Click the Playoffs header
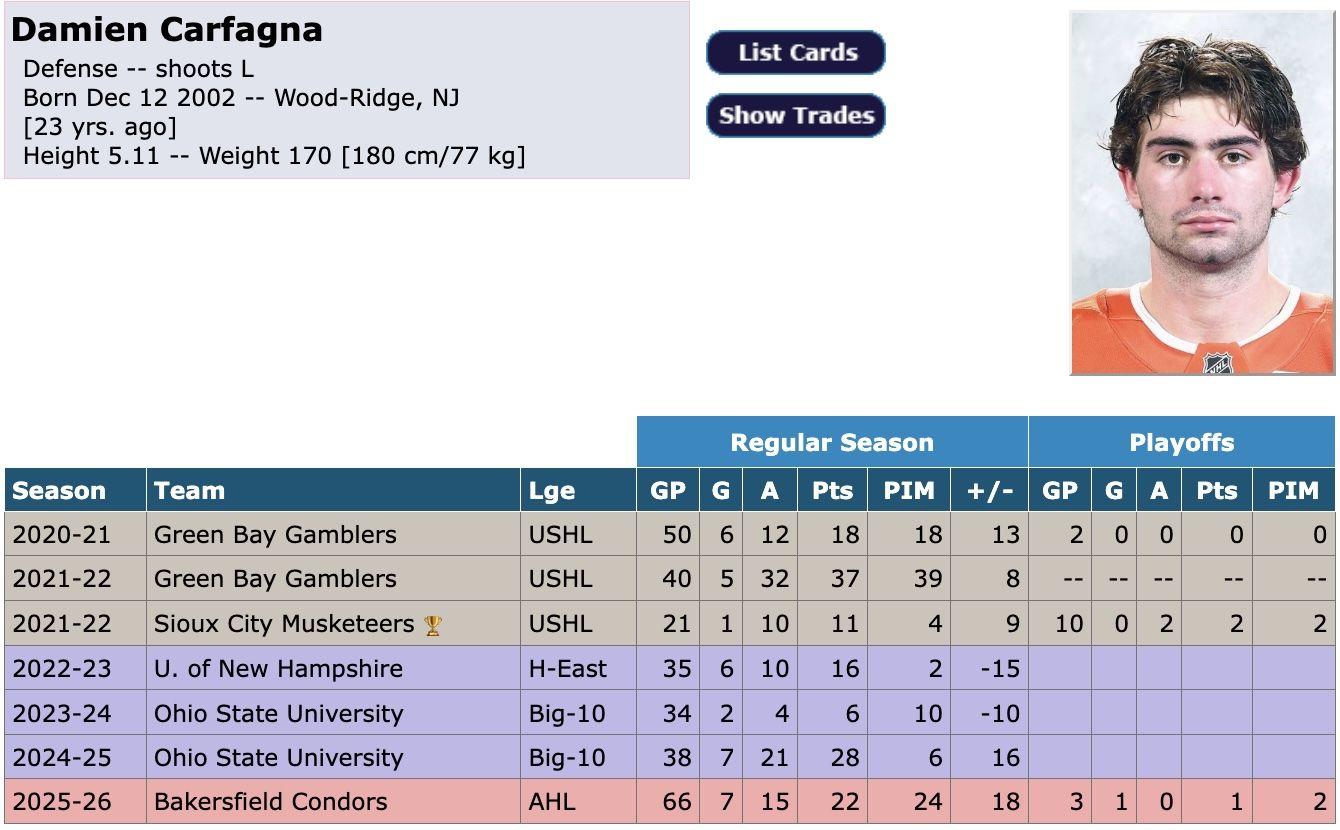 [x=1182, y=442]
